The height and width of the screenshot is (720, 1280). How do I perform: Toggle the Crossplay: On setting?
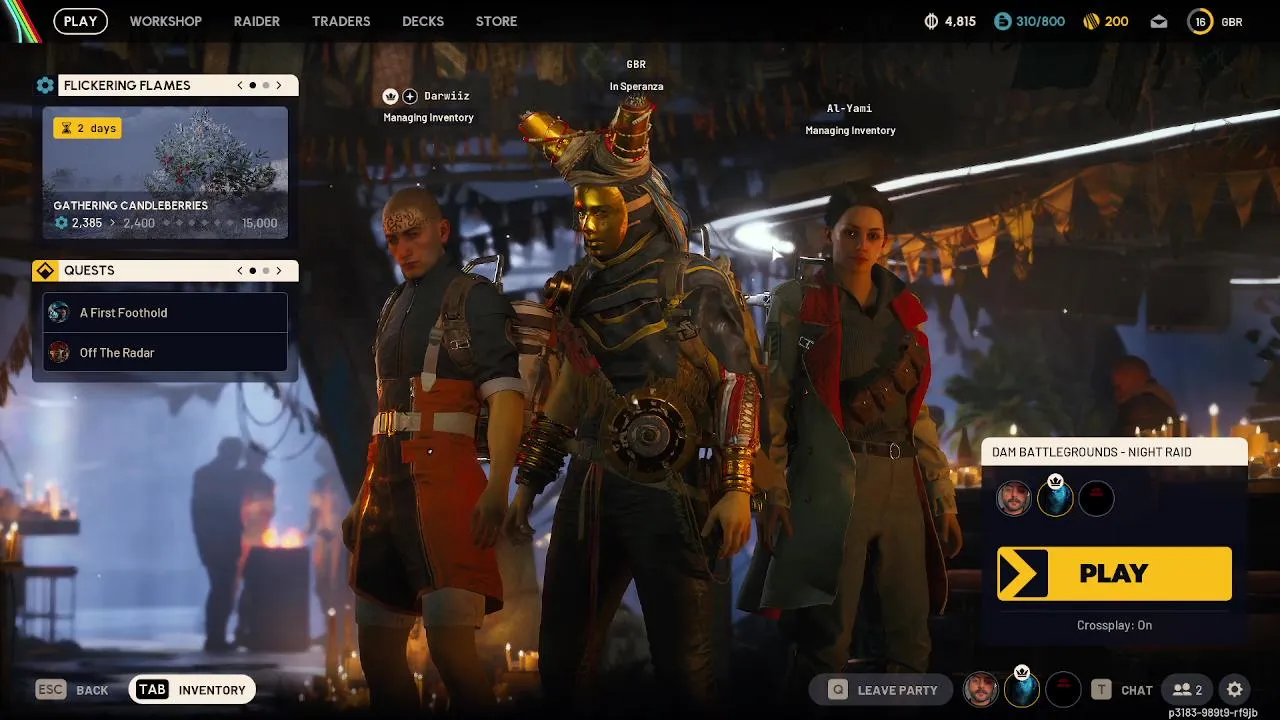(1114, 625)
